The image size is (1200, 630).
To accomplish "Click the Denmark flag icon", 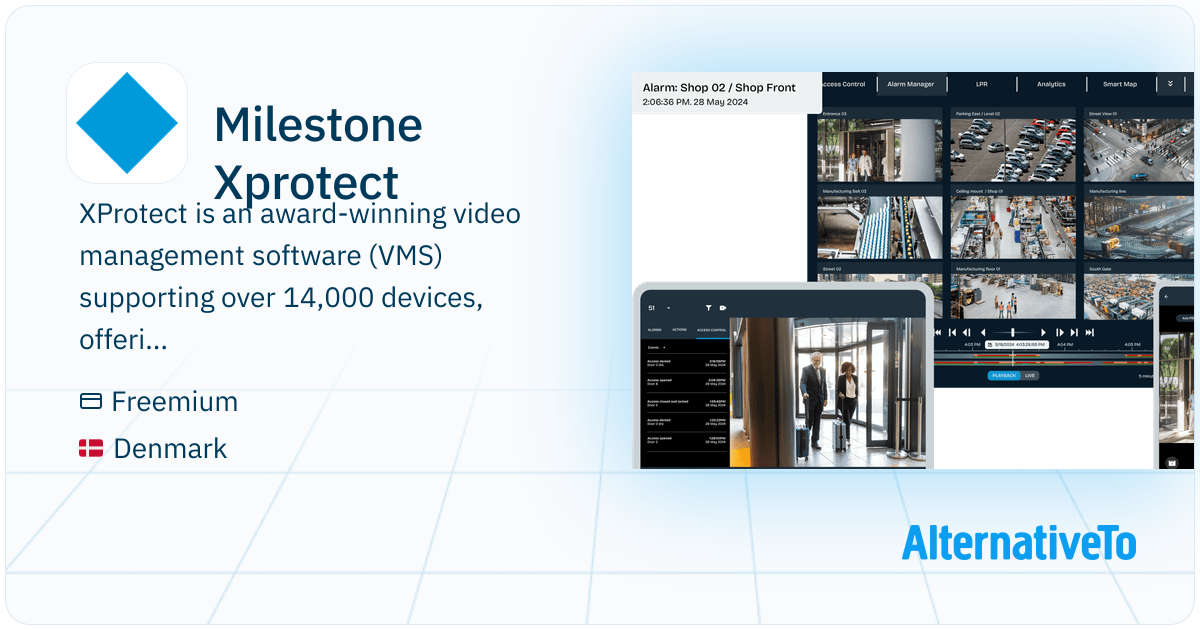I will click(x=91, y=448).
